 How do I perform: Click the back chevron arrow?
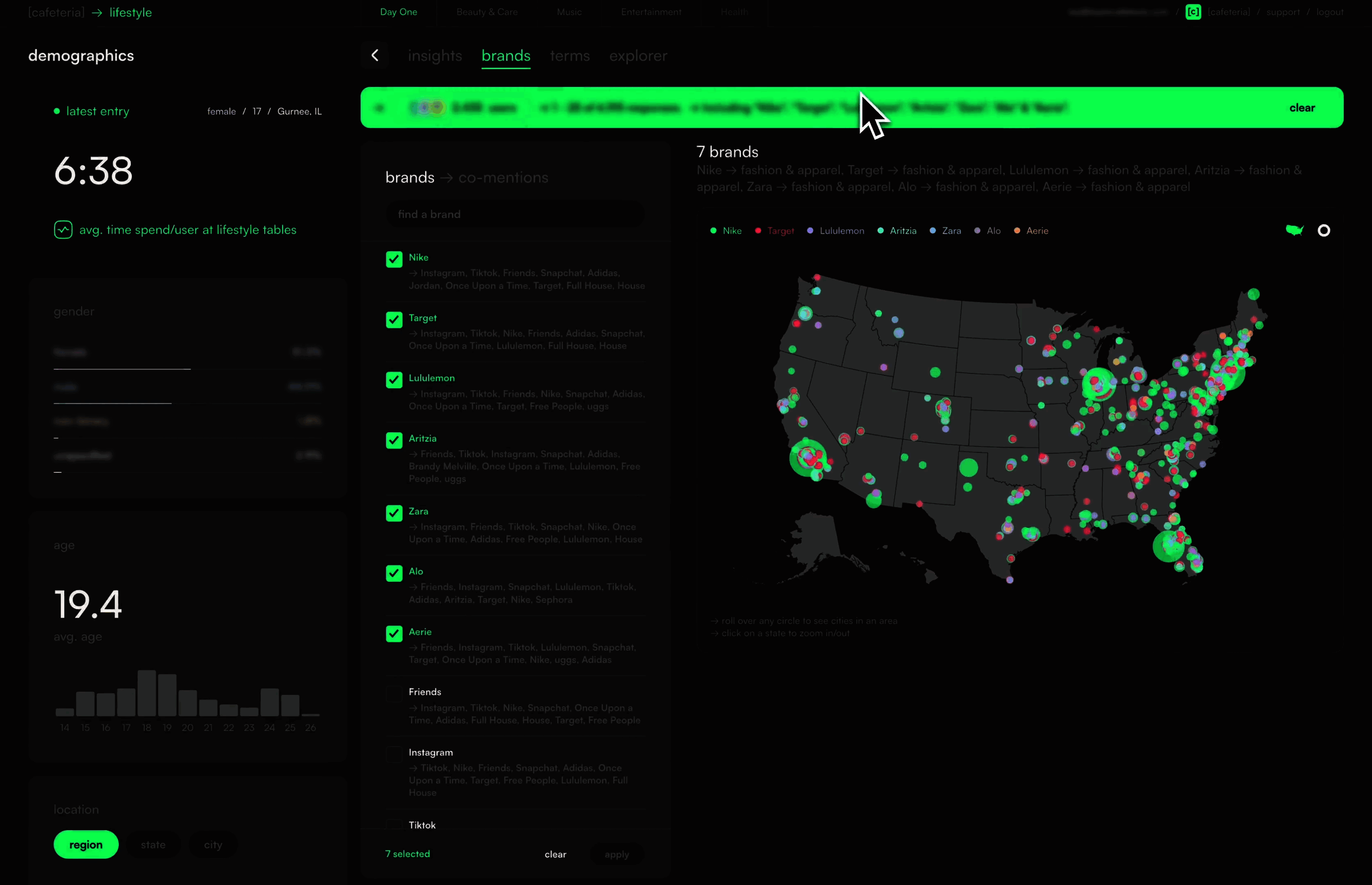click(x=375, y=55)
